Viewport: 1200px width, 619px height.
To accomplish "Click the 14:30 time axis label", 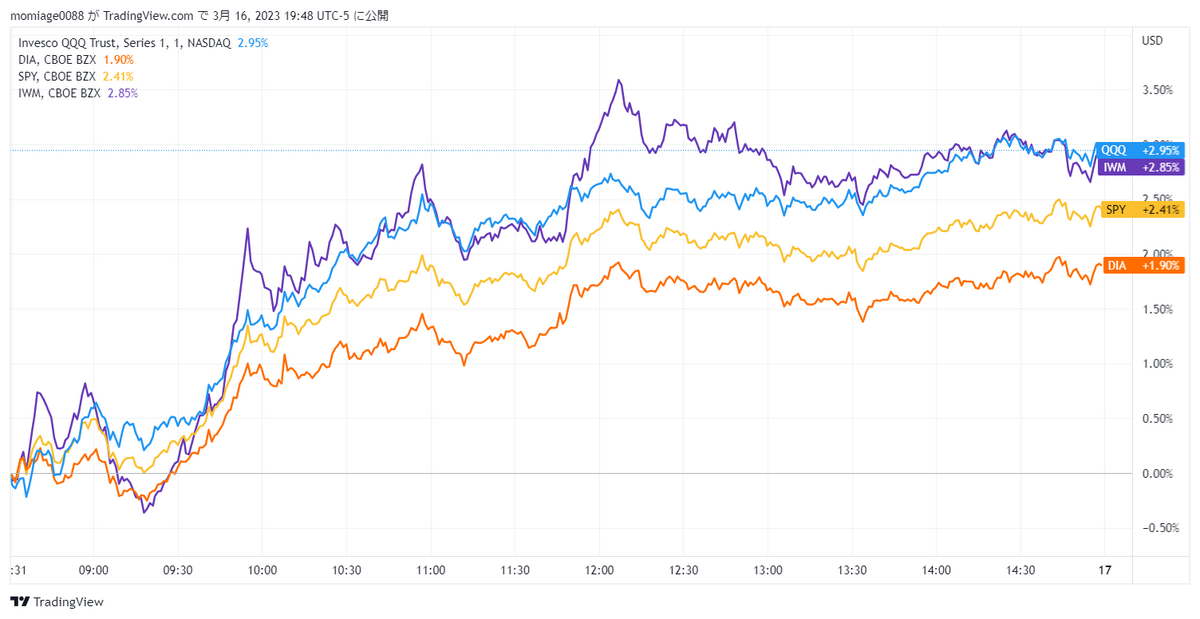I will click(1021, 570).
